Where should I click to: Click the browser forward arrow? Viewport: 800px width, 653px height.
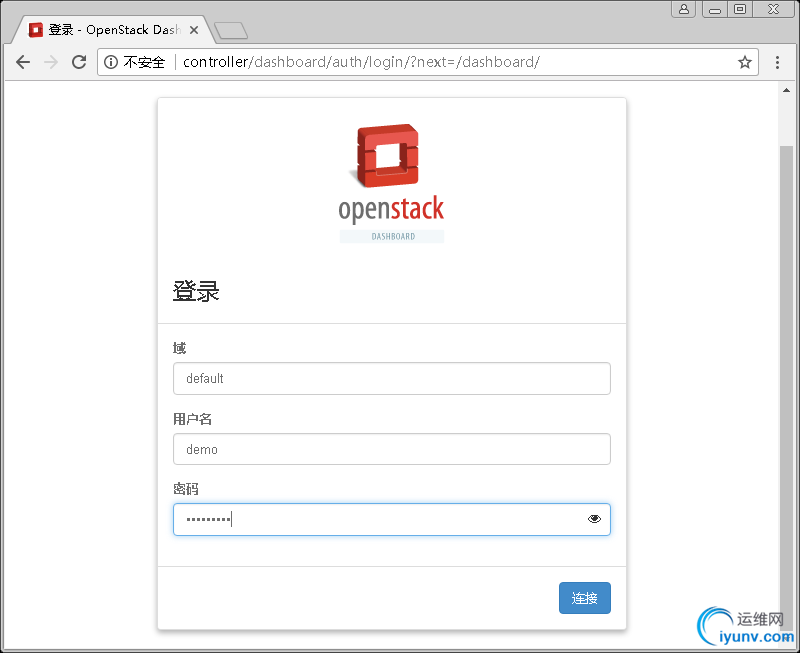click(x=51, y=62)
